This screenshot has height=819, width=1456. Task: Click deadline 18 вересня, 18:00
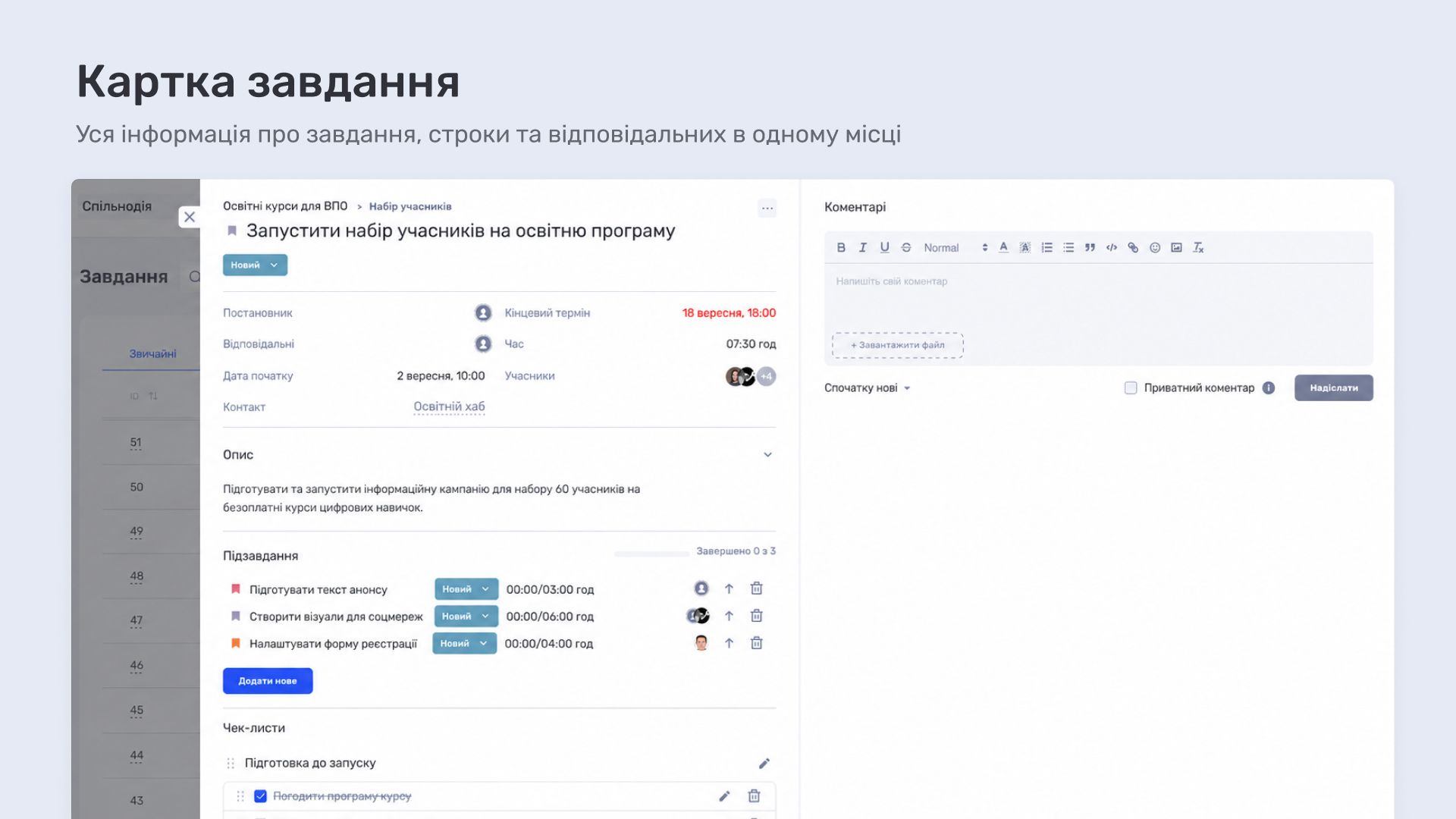point(729,312)
